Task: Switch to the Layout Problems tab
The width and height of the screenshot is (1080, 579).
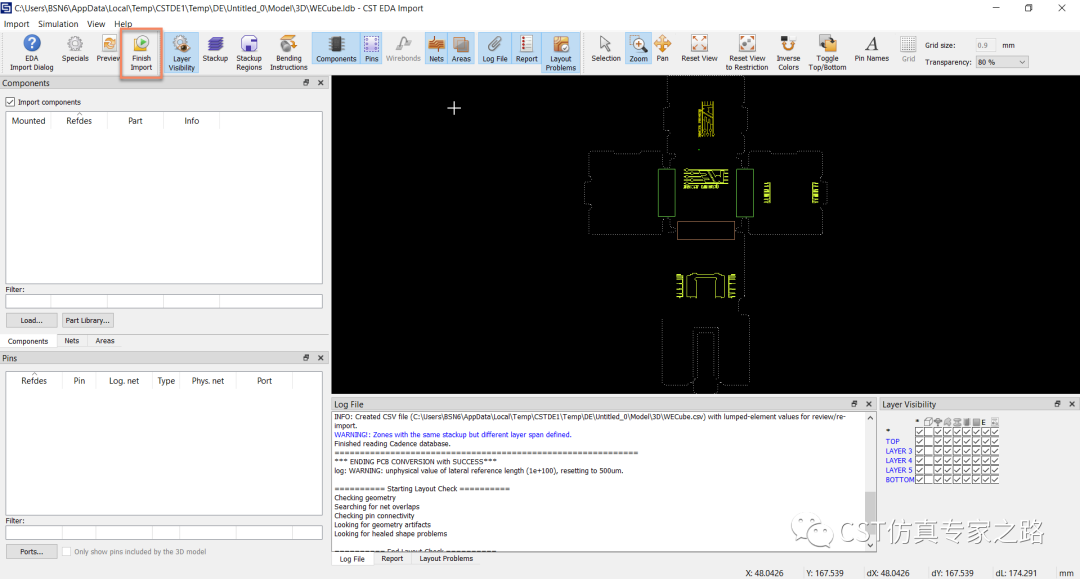Action: 446,558
